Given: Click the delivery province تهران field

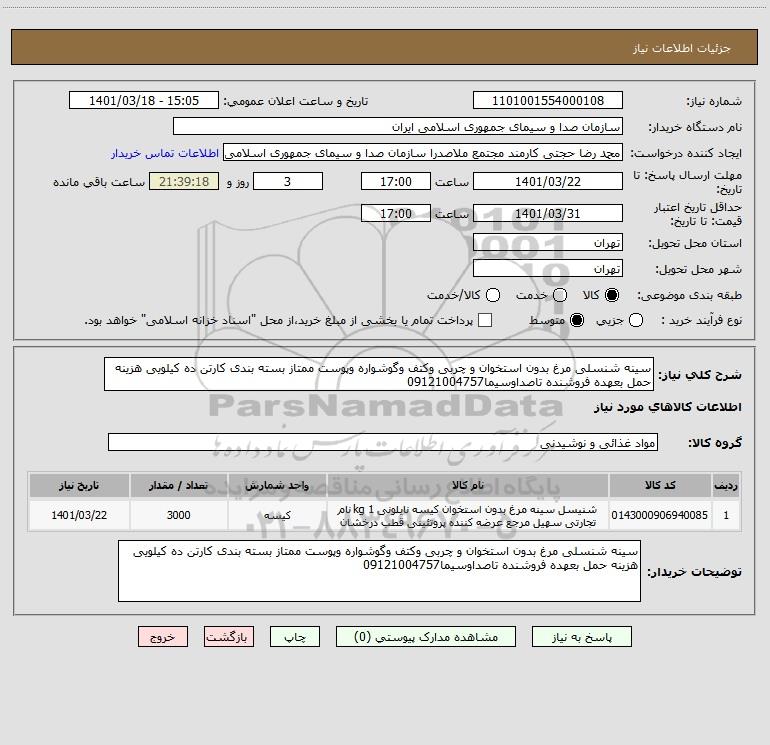Looking at the screenshot, I should pyautogui.click(x=548, y=243).
